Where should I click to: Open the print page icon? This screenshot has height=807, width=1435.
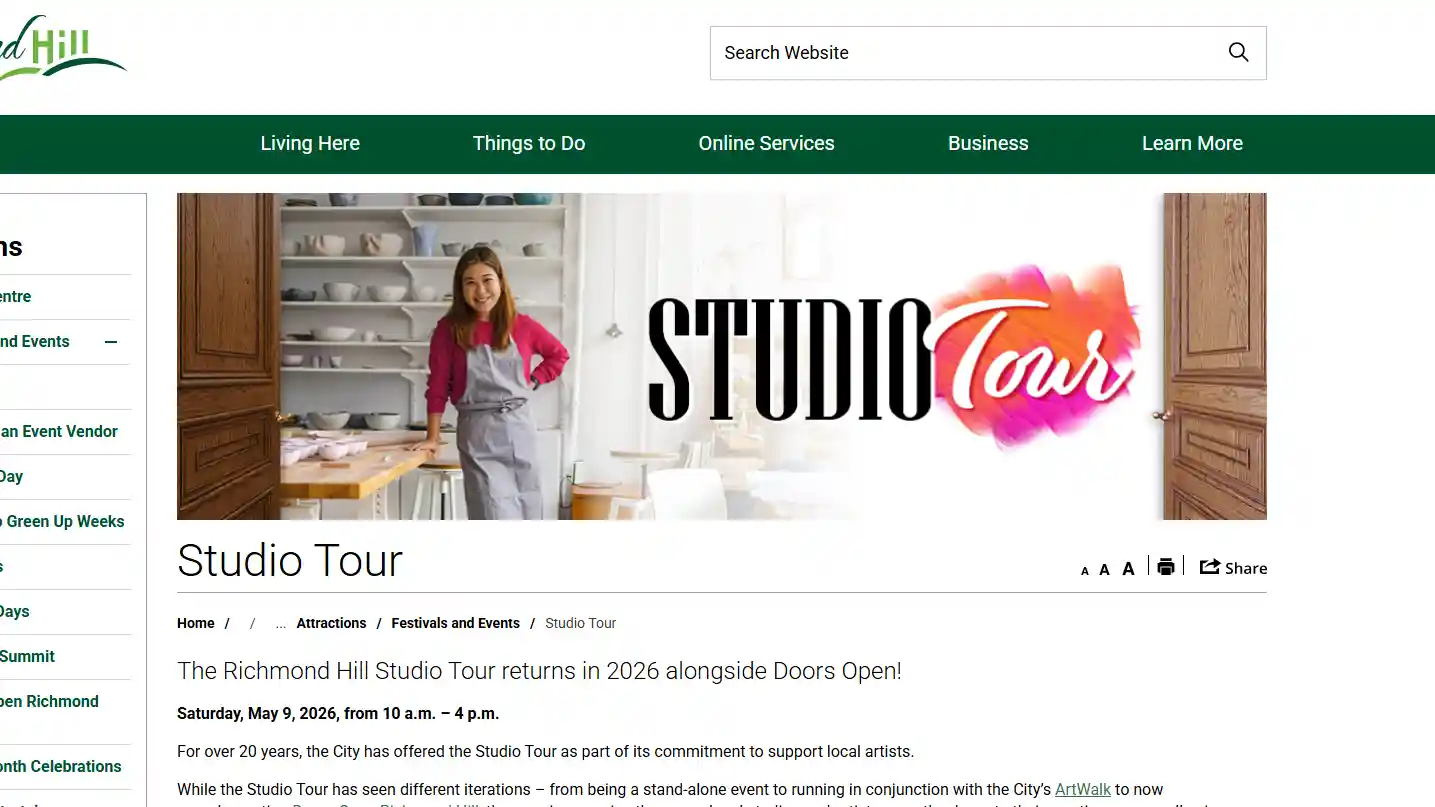(1166, 566)
